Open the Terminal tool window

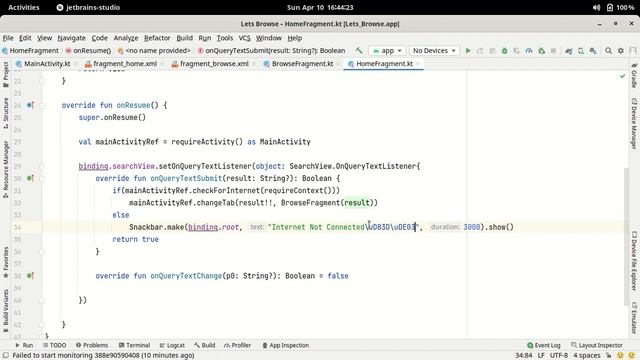tap(134, 345)
